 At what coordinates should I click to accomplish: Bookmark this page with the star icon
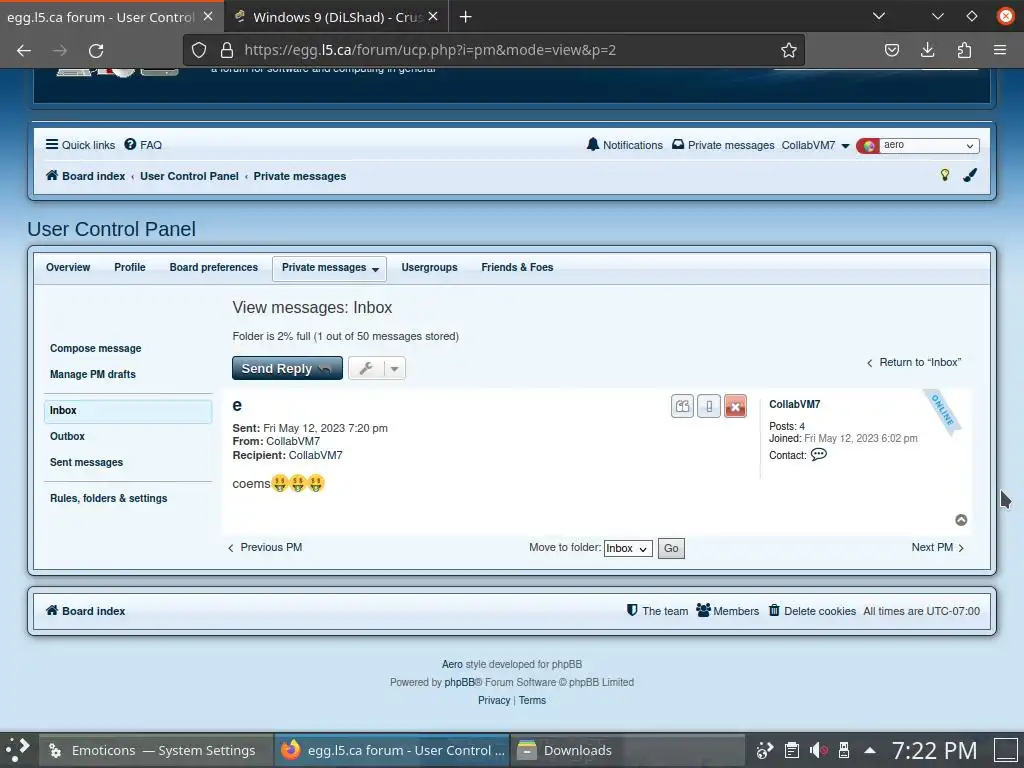(788, 50)
